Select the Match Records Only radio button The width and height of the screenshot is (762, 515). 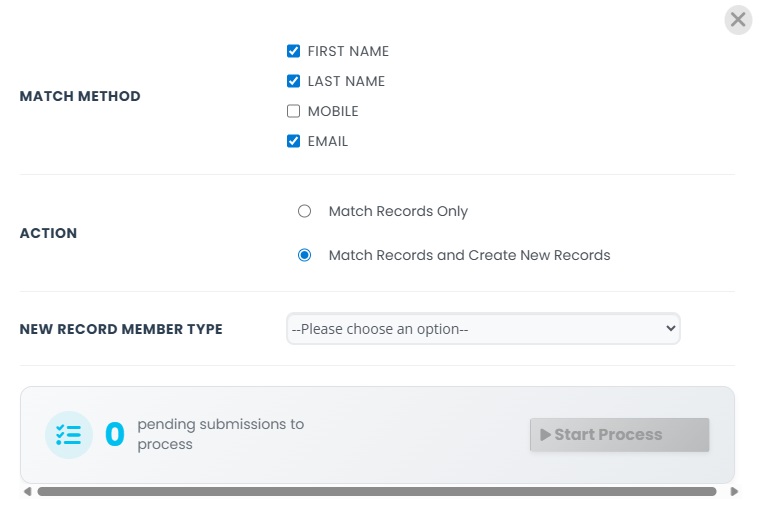click(x=304, y=211)
